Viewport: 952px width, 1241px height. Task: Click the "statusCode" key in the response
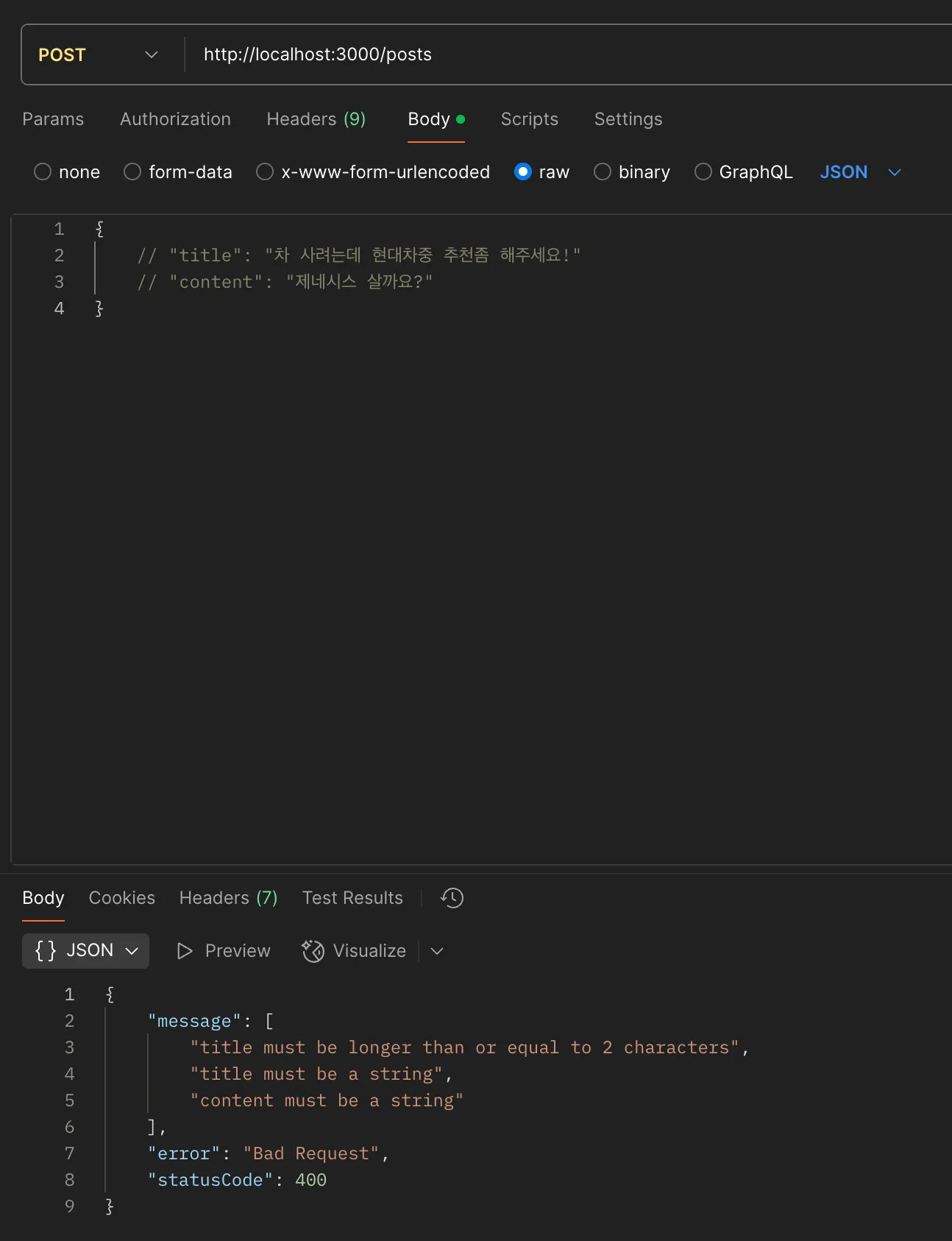click(210, 1180)
